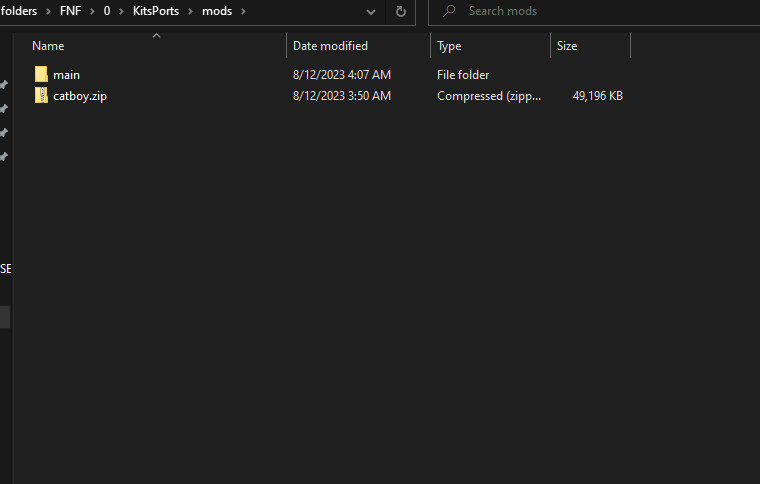Select the main folder icon

click(x=41, y=75)
